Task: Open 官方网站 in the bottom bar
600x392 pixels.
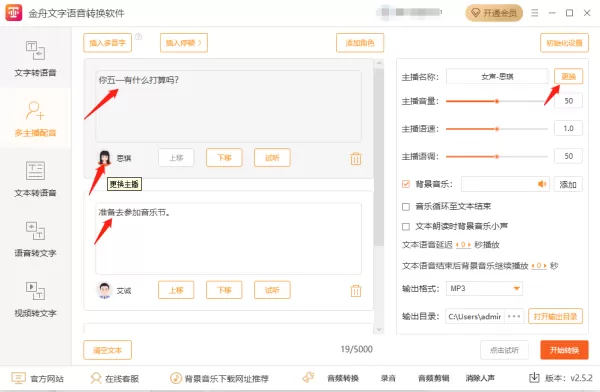Action: tap(38, 379)
